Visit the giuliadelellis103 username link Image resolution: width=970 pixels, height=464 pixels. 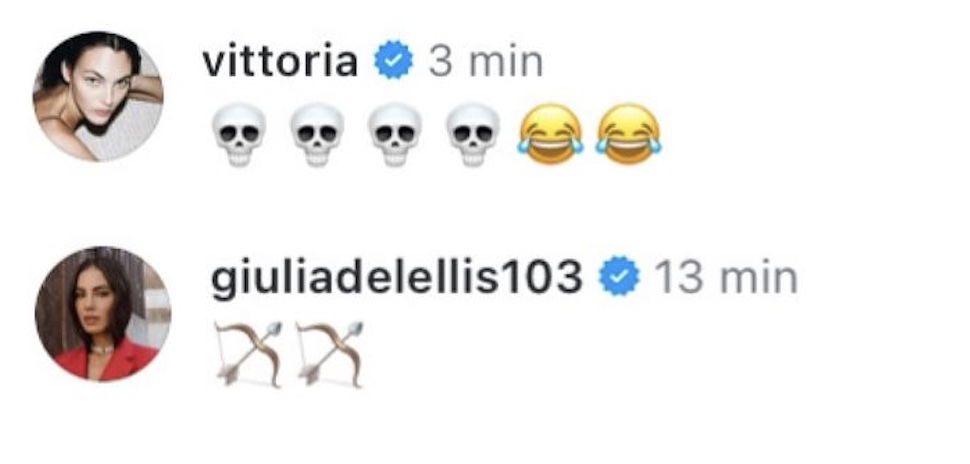coord(397,278)
